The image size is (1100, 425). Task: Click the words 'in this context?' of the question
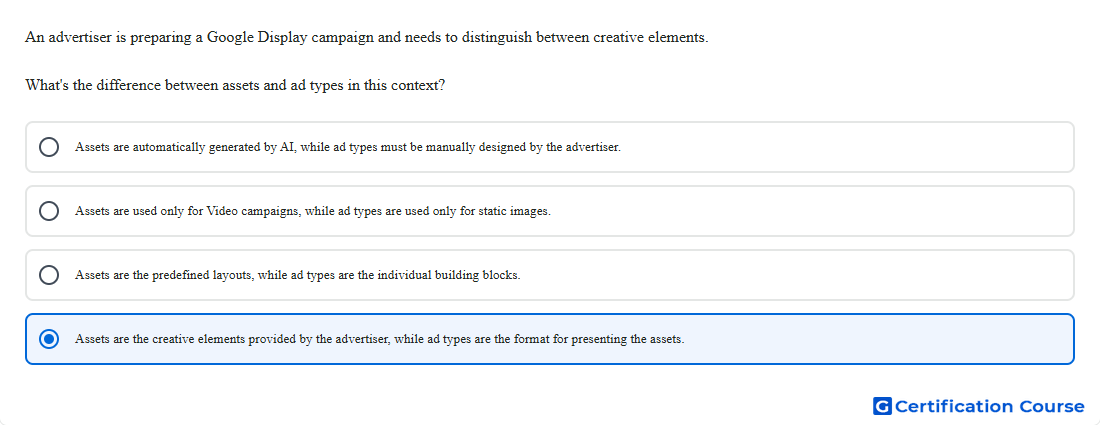[396, 86]
